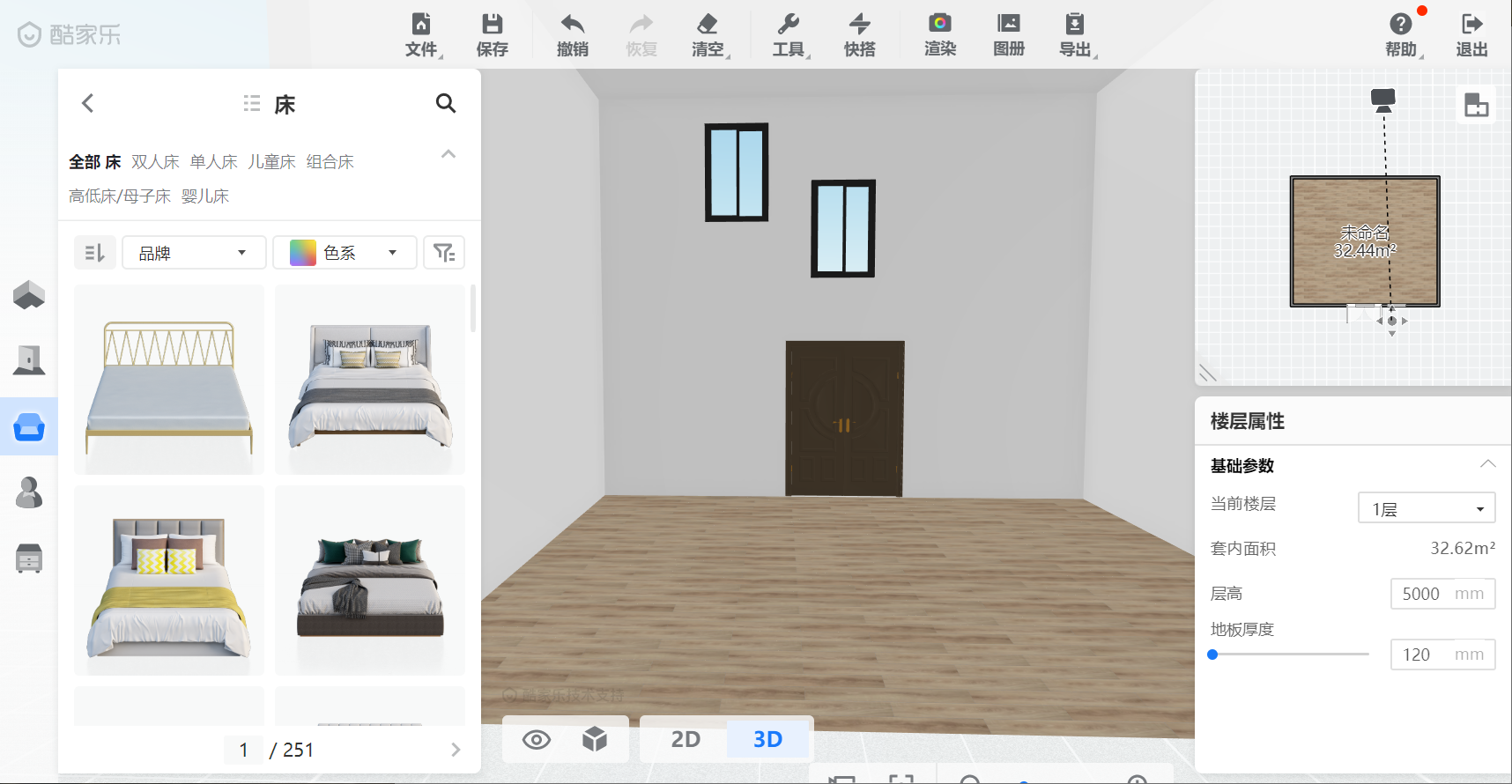Select the 单人床 category
The width and height of the screenshot is (1512, 784).
point(213,162)
